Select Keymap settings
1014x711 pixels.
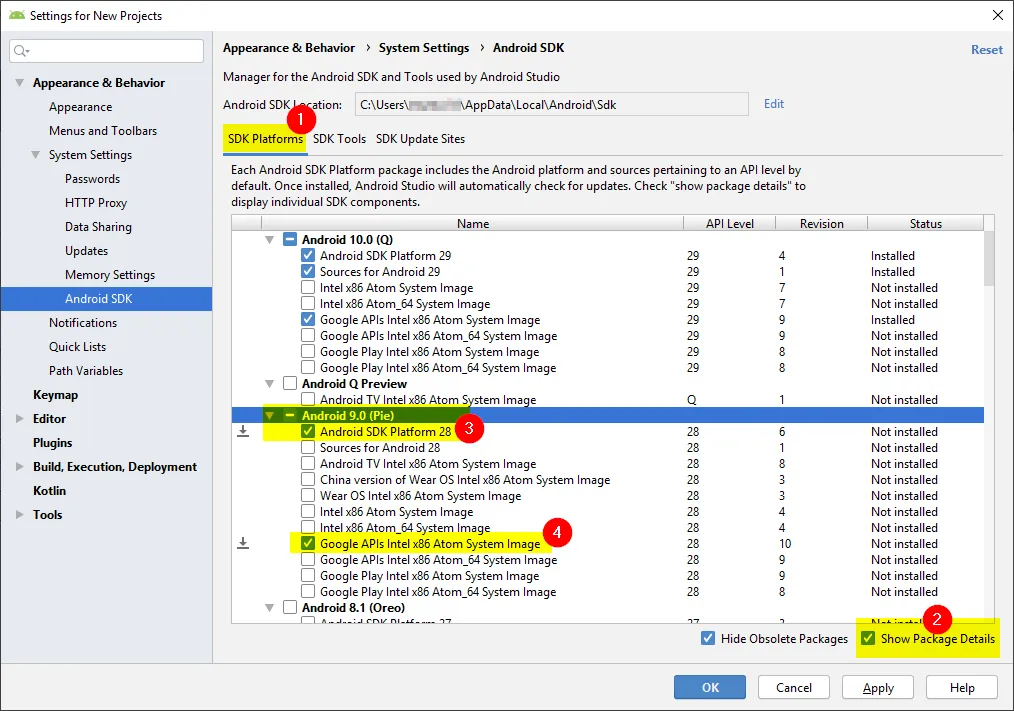[x=56, y=395]
